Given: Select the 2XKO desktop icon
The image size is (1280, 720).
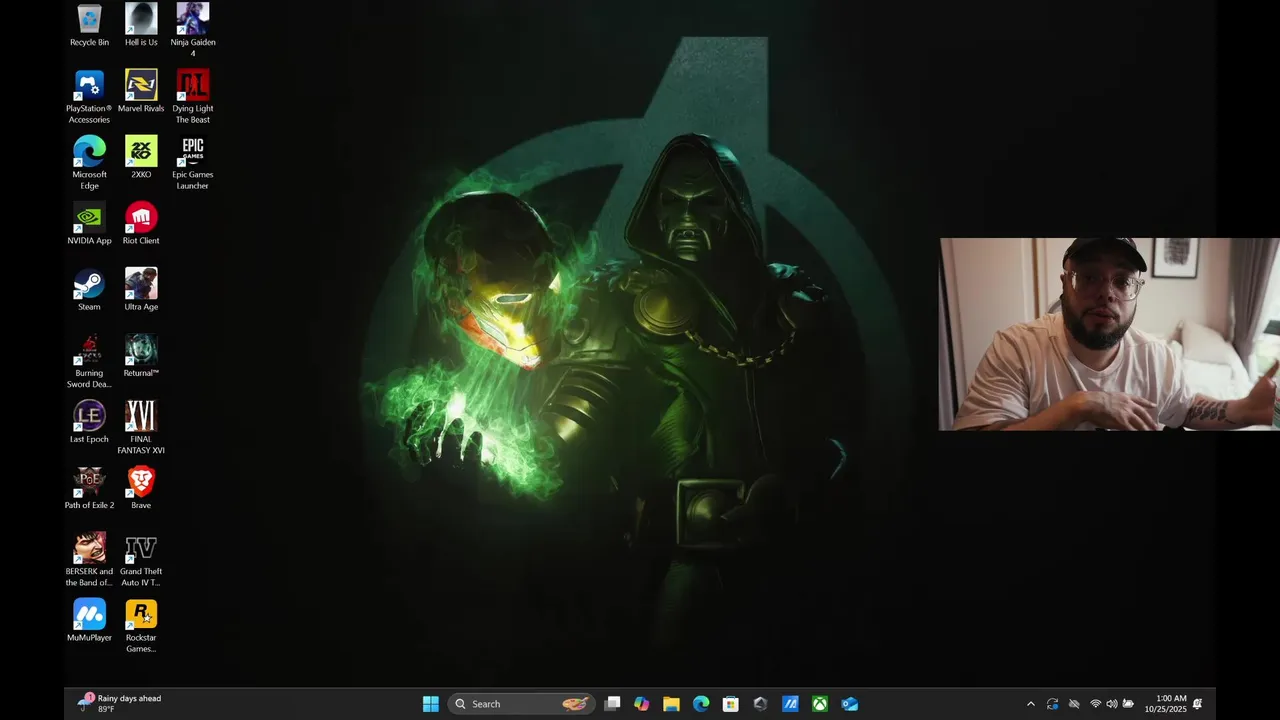Looking at the screenshot, I should (x=141, y=158).
